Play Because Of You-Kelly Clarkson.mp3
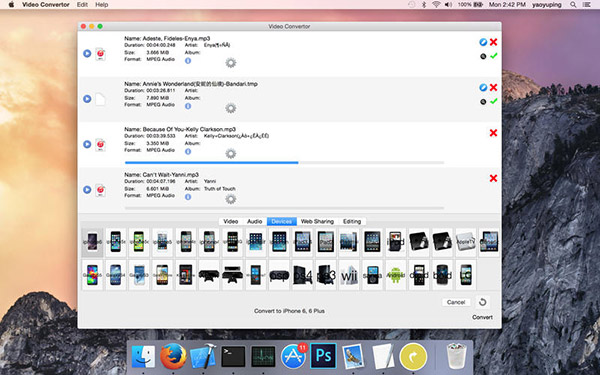Viewport: 600px width, 375px height. tap(87, 144)
